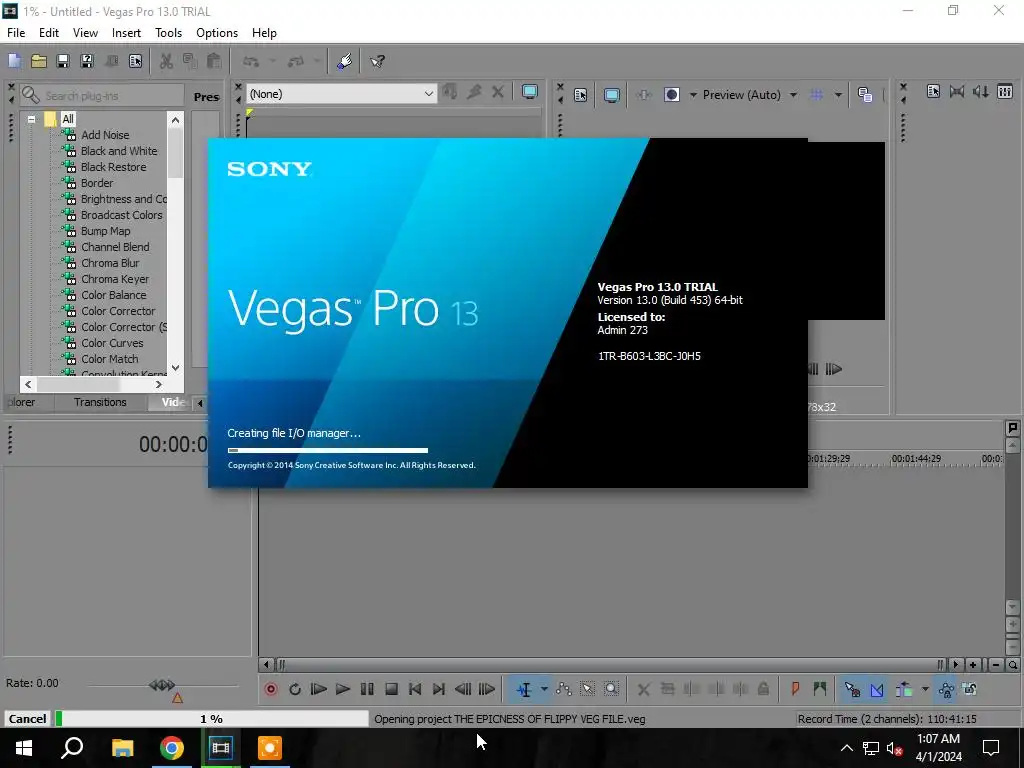Toggle Enable Snapping magnet icon
Image resolution: width=1024 pixels, height=768 pixels.
(852, 689)
